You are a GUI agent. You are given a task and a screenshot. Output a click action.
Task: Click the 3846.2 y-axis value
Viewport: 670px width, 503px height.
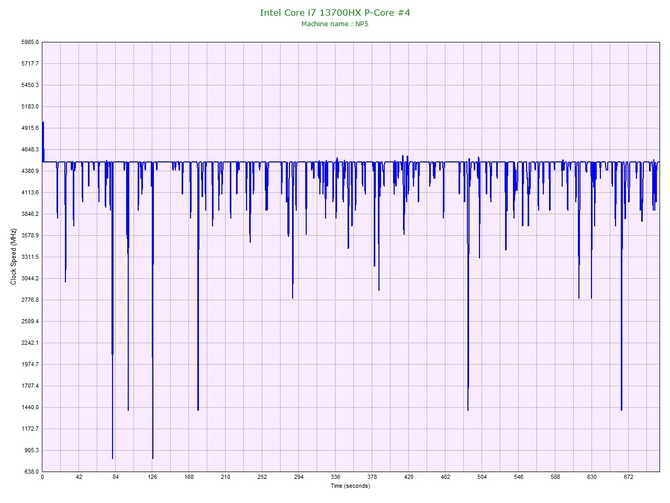tap(30, 214)
